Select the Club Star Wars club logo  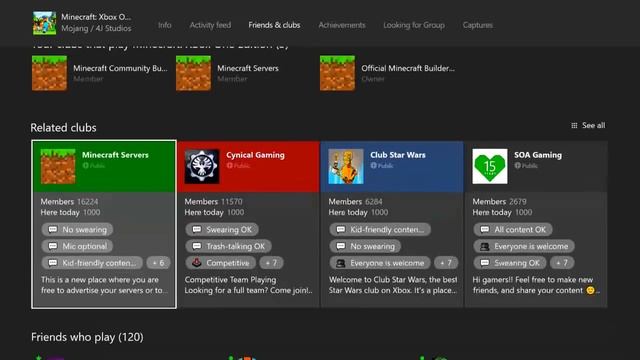[346, 166]
